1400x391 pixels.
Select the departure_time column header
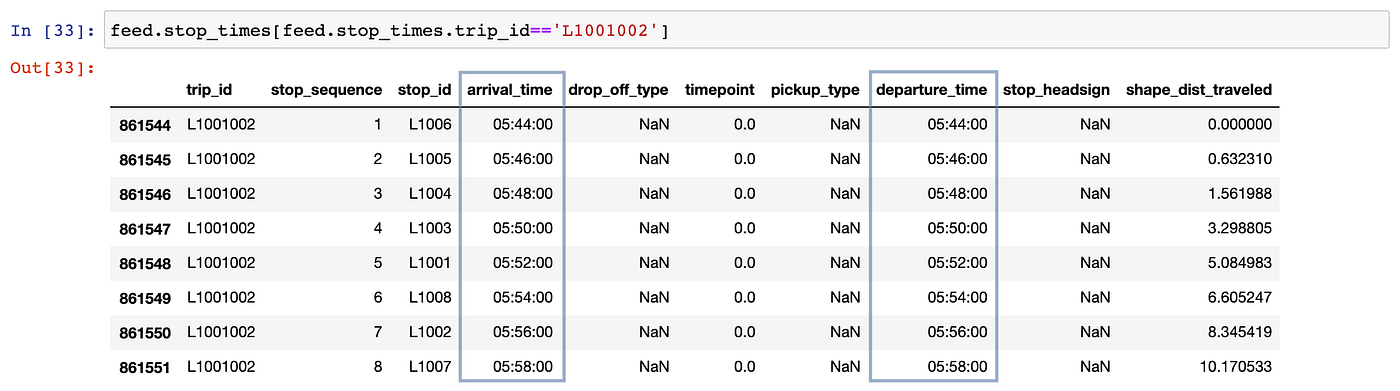932,90
